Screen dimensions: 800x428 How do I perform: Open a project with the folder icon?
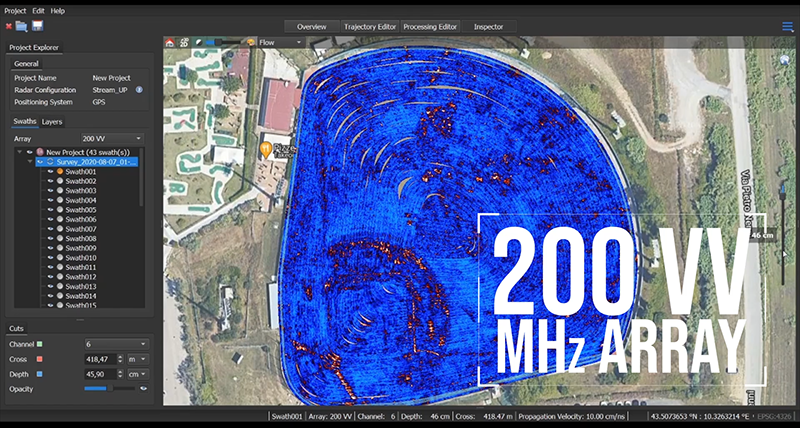point(21,26)
